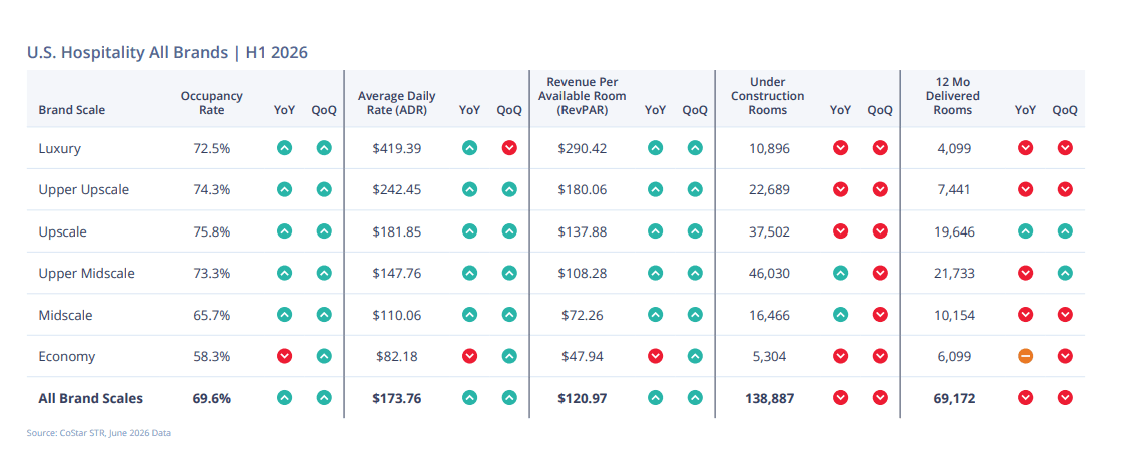Click the All Brand Scales row label
The width and height of the screenshot is (1122, 466).
click(90, 398)
